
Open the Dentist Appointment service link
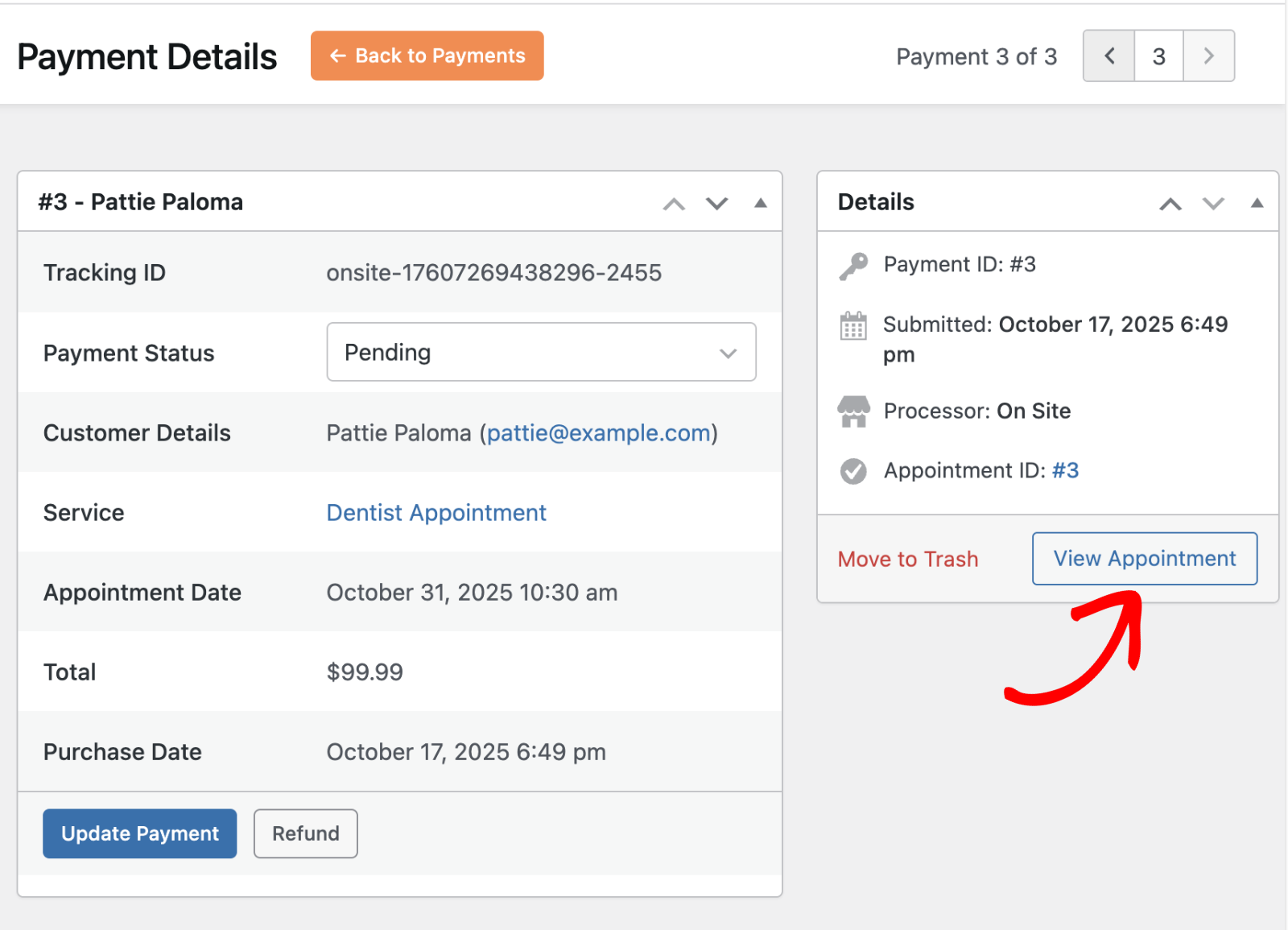[x=436, y=513]
